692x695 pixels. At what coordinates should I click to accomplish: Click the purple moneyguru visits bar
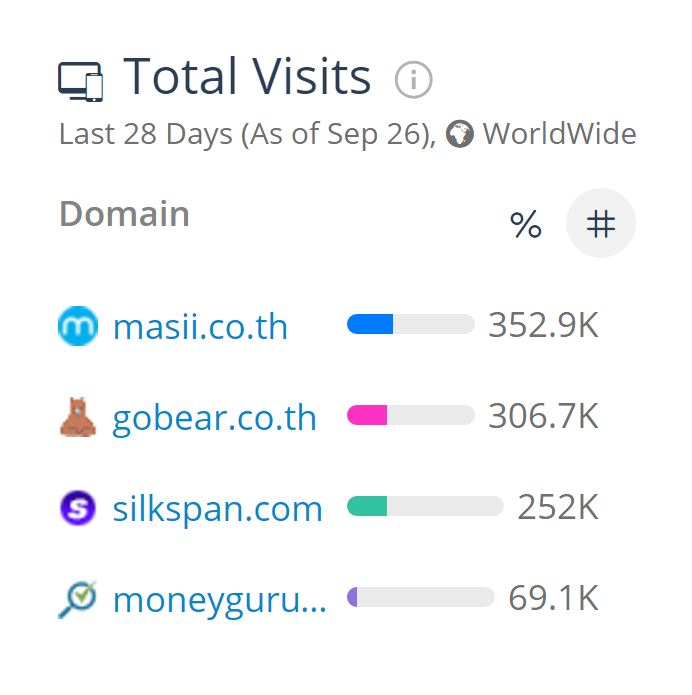353,597
